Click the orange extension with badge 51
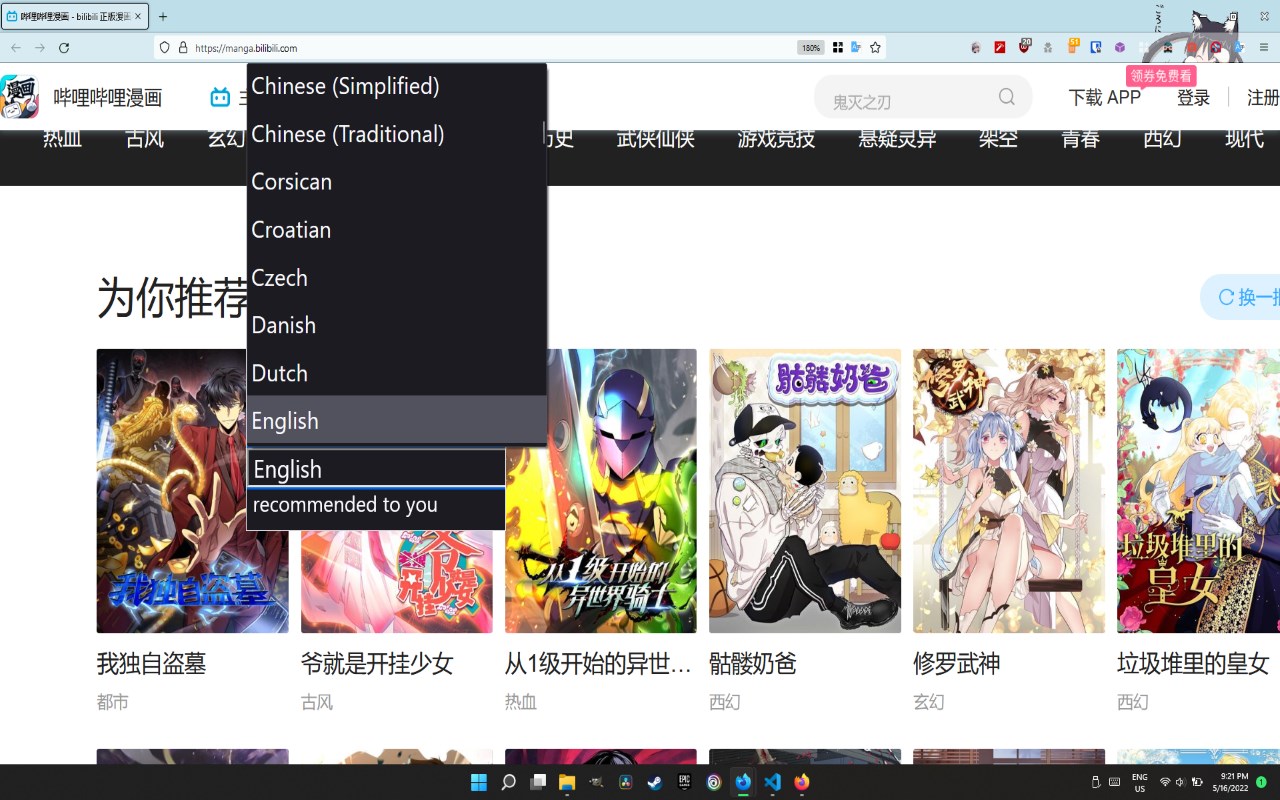This screenshot has width=1280, height=800. [1073, 46]
